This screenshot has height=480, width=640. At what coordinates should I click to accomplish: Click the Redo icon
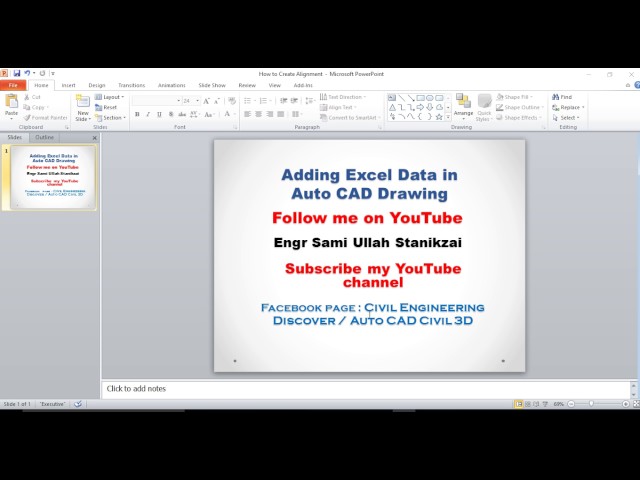[x=42, y=73]
